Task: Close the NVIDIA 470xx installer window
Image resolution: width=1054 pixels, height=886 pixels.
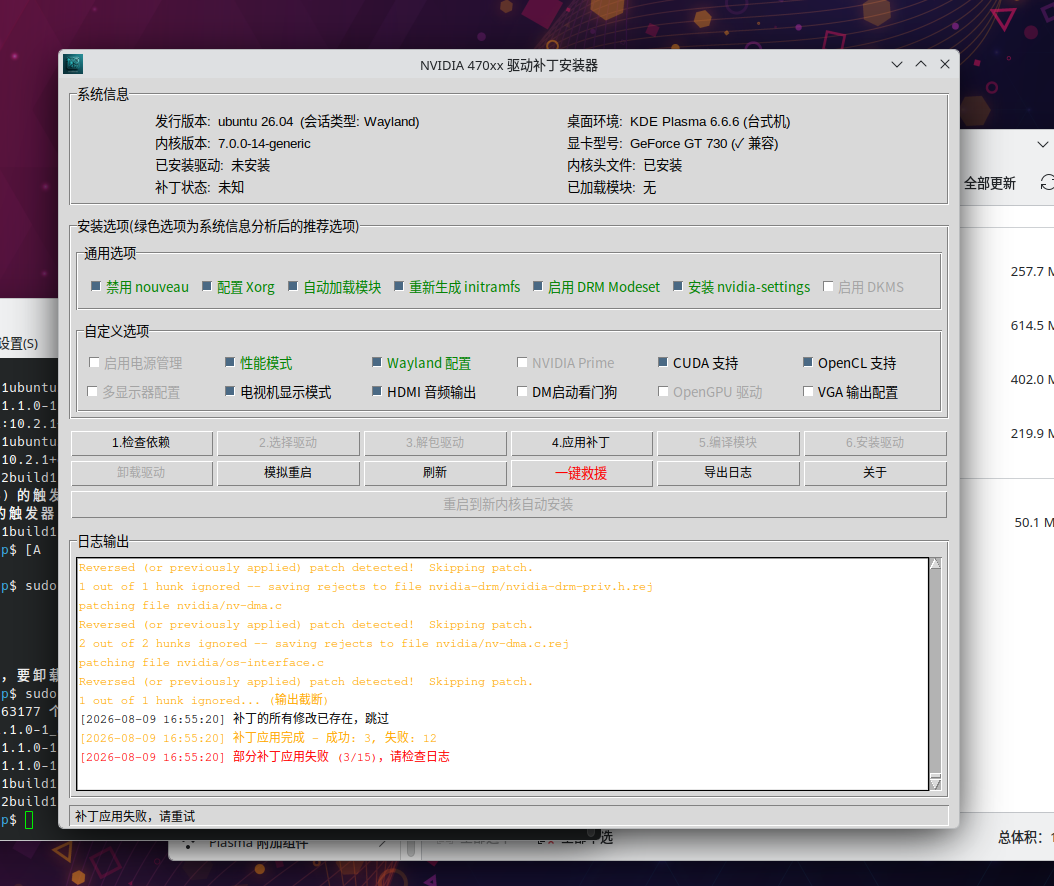Action: 944,65
